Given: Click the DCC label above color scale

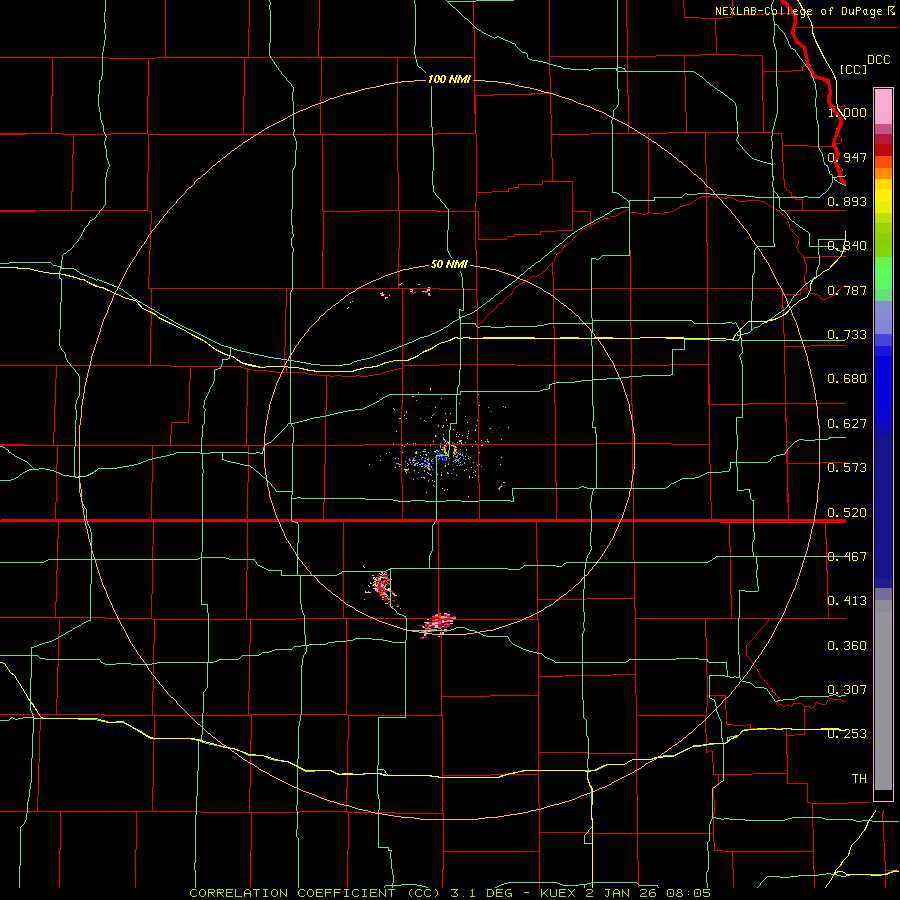Looking at the screenshot, I should (878, 60).
